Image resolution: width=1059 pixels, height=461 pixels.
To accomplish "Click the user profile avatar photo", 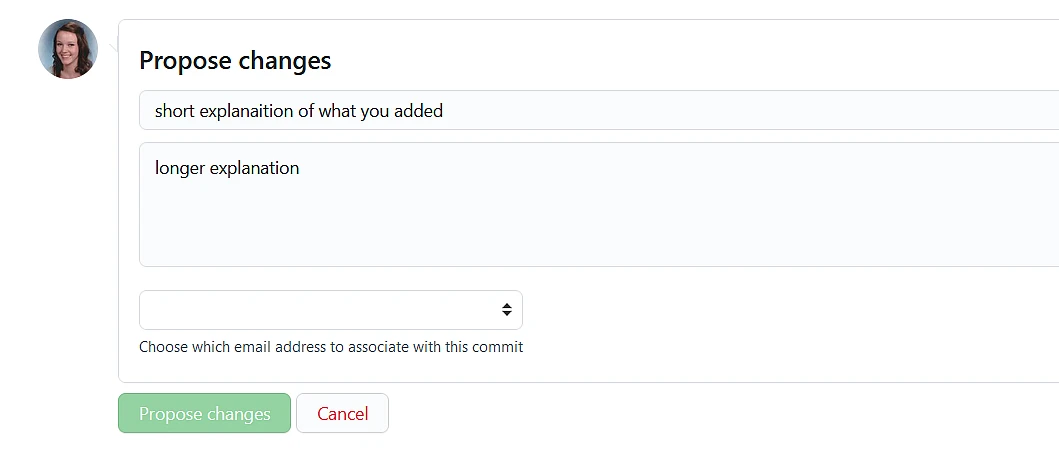I will click(x=68, y=49).
